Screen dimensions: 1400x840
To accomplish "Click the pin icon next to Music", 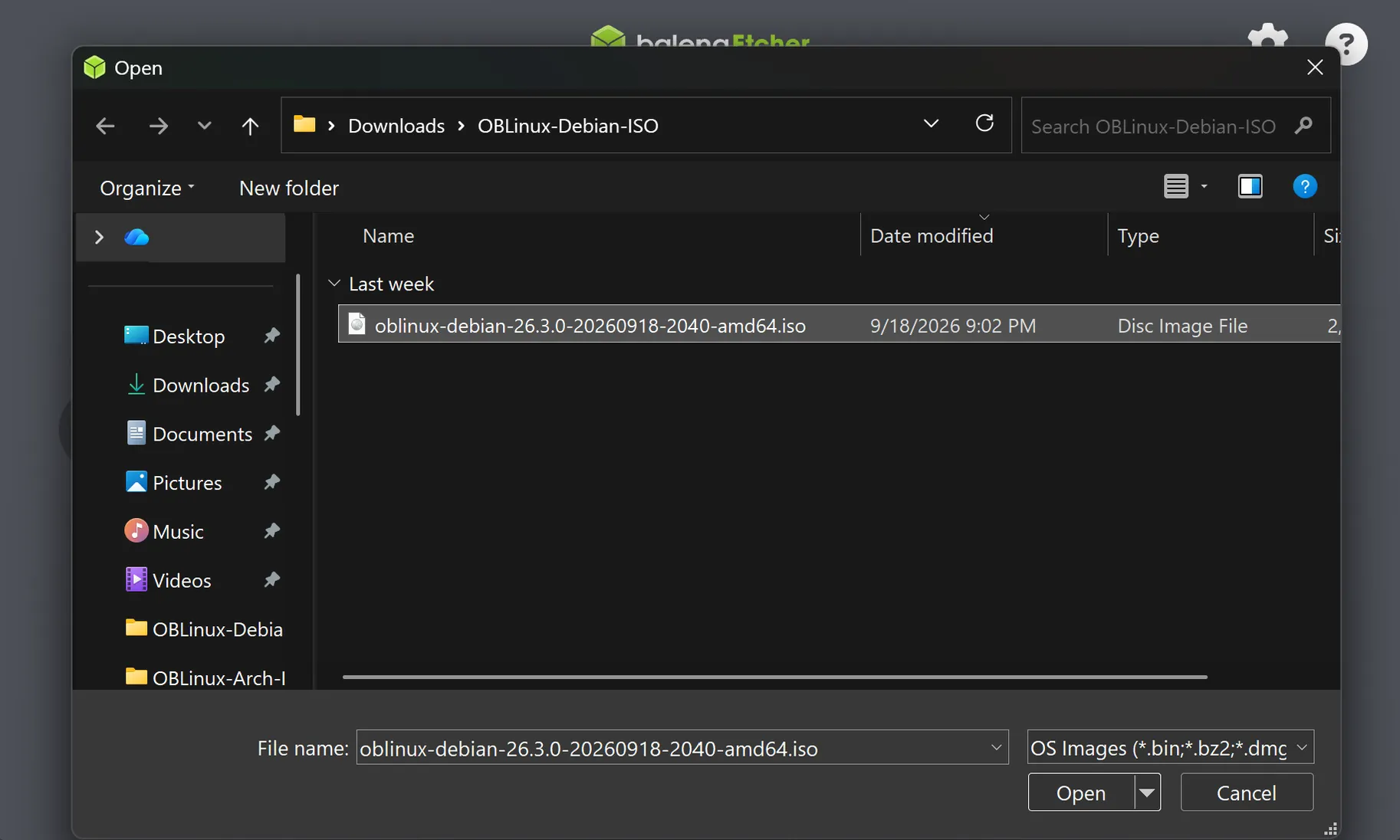I will tap(271, 530).
